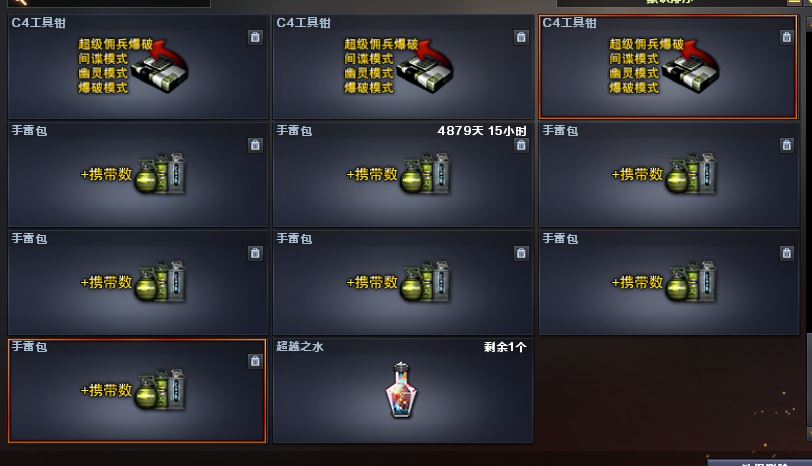Click trash icon on orange-highlighted 手雷包 card
Screen dimensions: 812x466
point(255,361)
